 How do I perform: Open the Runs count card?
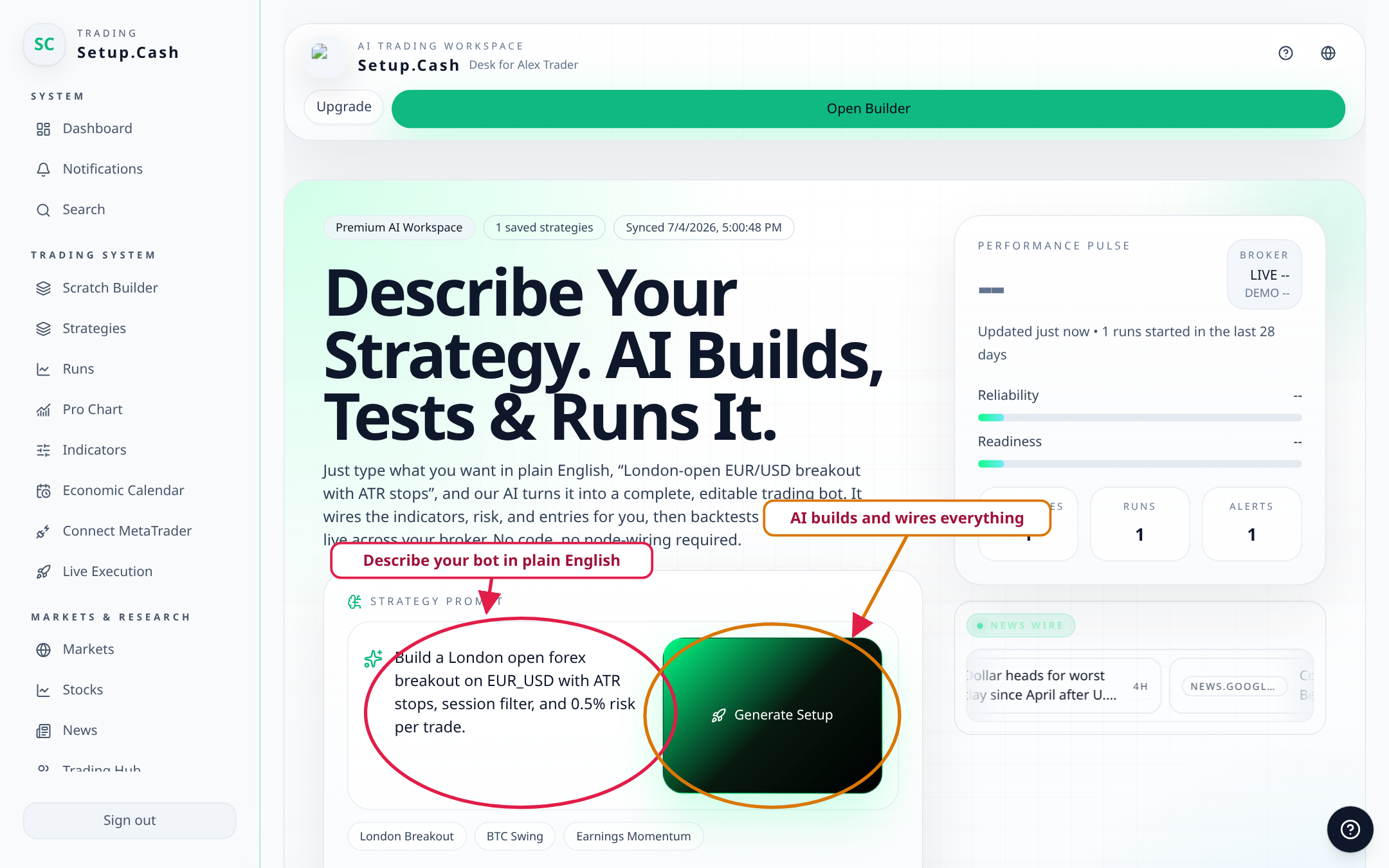click(1139, 524)
